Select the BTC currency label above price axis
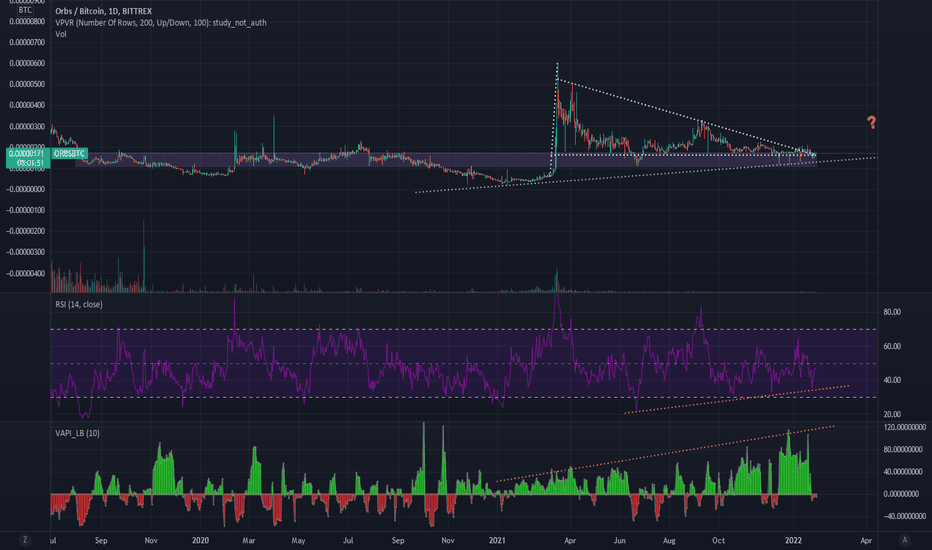 click(x=25, y=10)
